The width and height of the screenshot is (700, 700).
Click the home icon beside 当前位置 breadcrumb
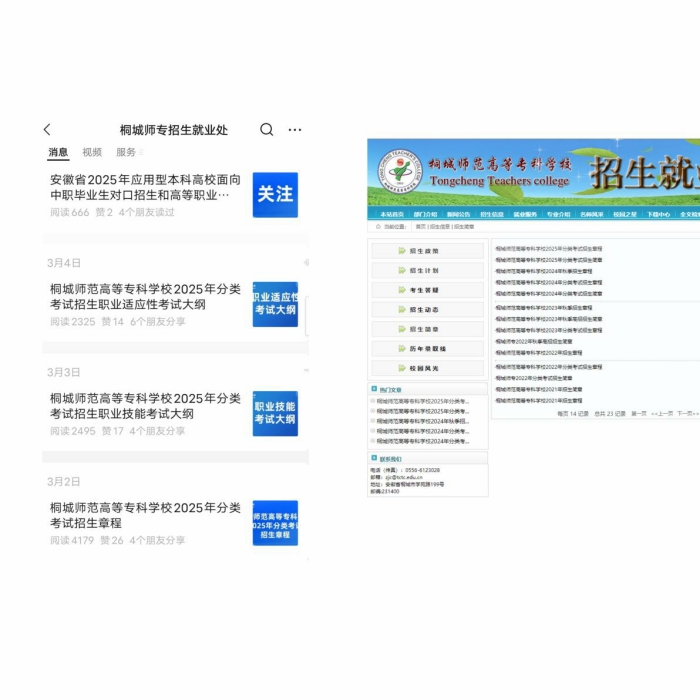(x=376, y=227)
